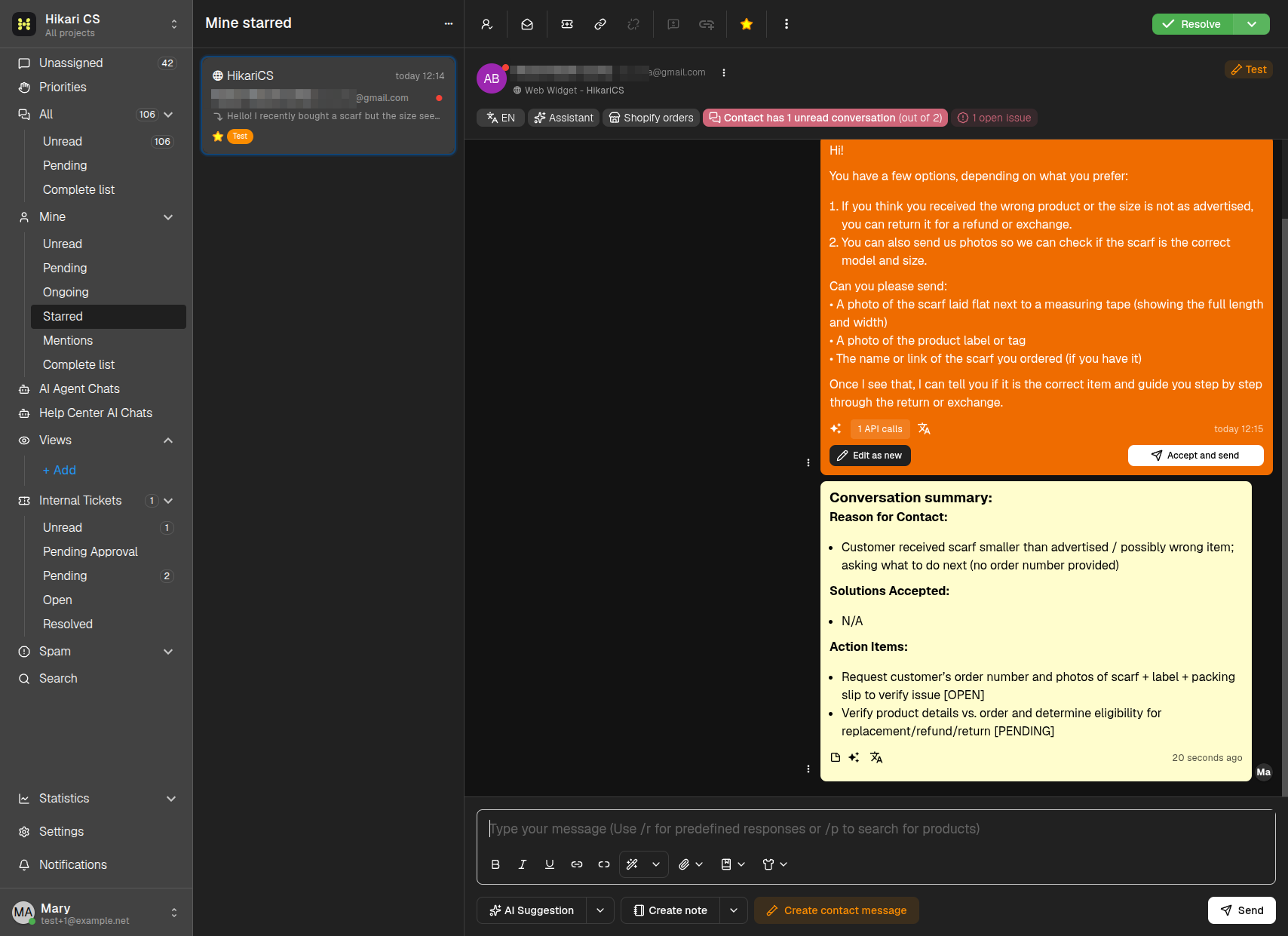This screenshot has width=1288, height=936.
Task: Toggle italic formatting in message editor
Action: point(523,864)
